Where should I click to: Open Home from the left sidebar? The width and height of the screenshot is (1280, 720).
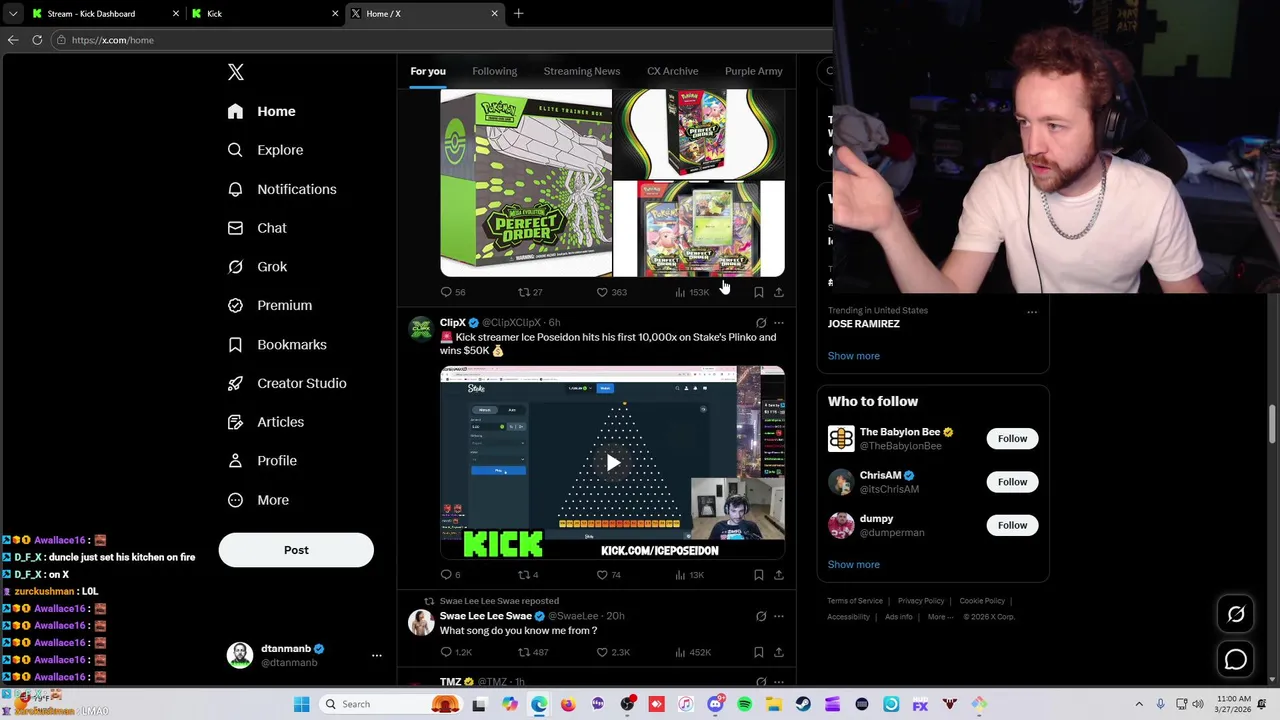point(261,111)
